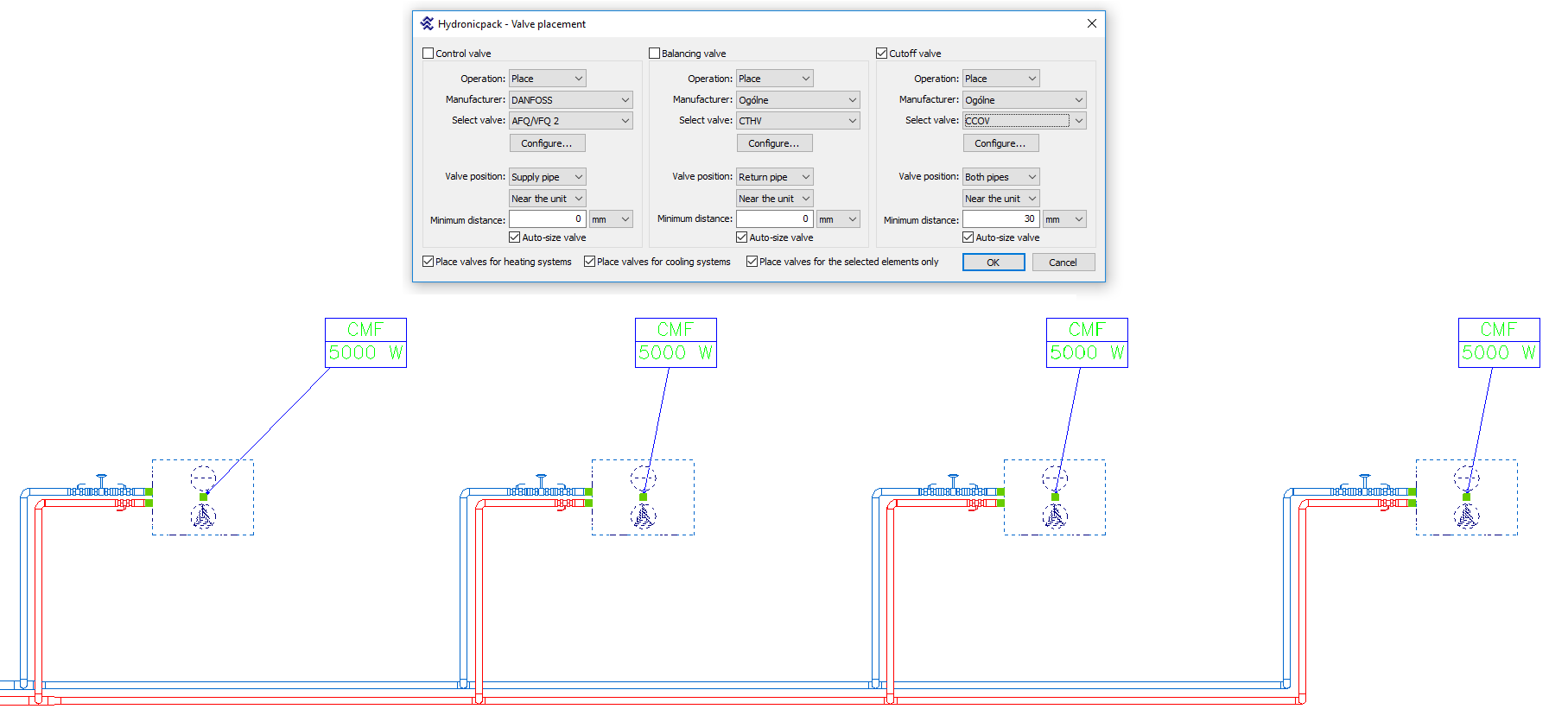This screenshot has height=728, width=1568.
Task: Select the rightmost CMF 5000 W tag
Action: [x=1498, y=343]
